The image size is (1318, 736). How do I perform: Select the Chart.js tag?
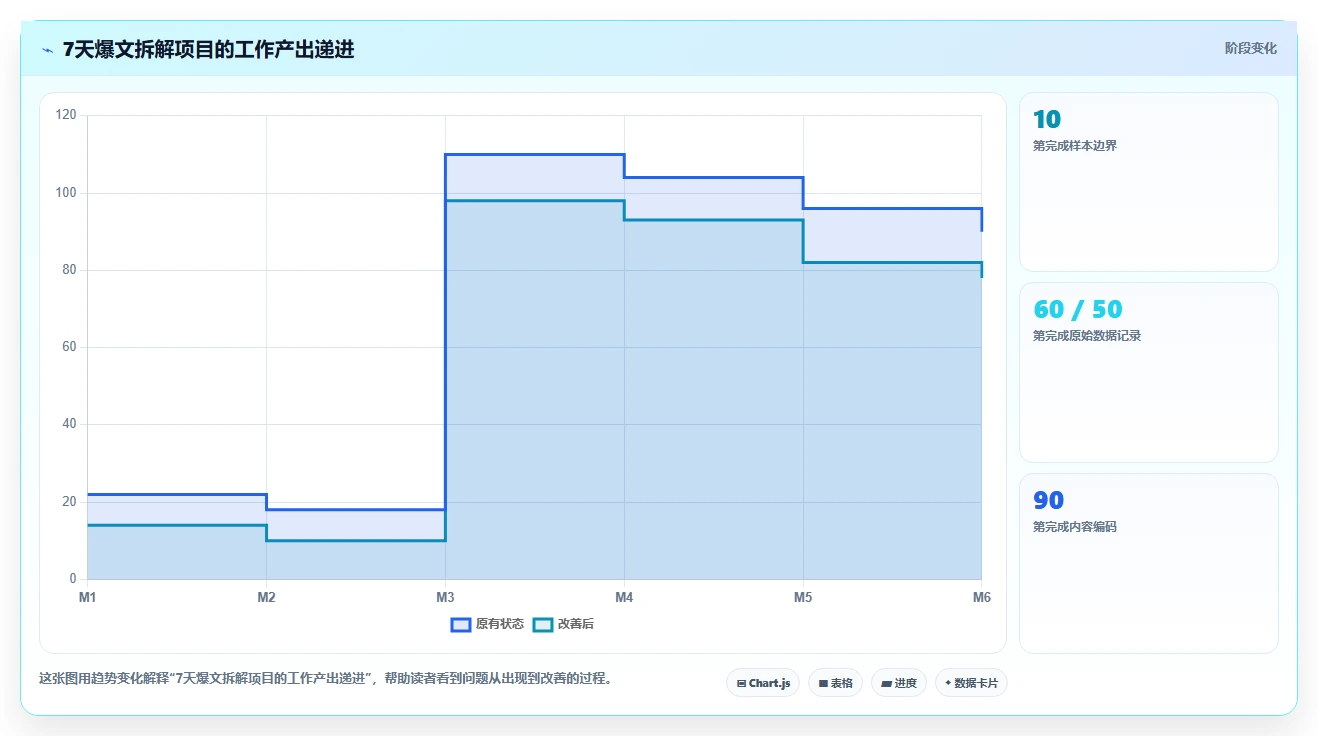[763, 683]
